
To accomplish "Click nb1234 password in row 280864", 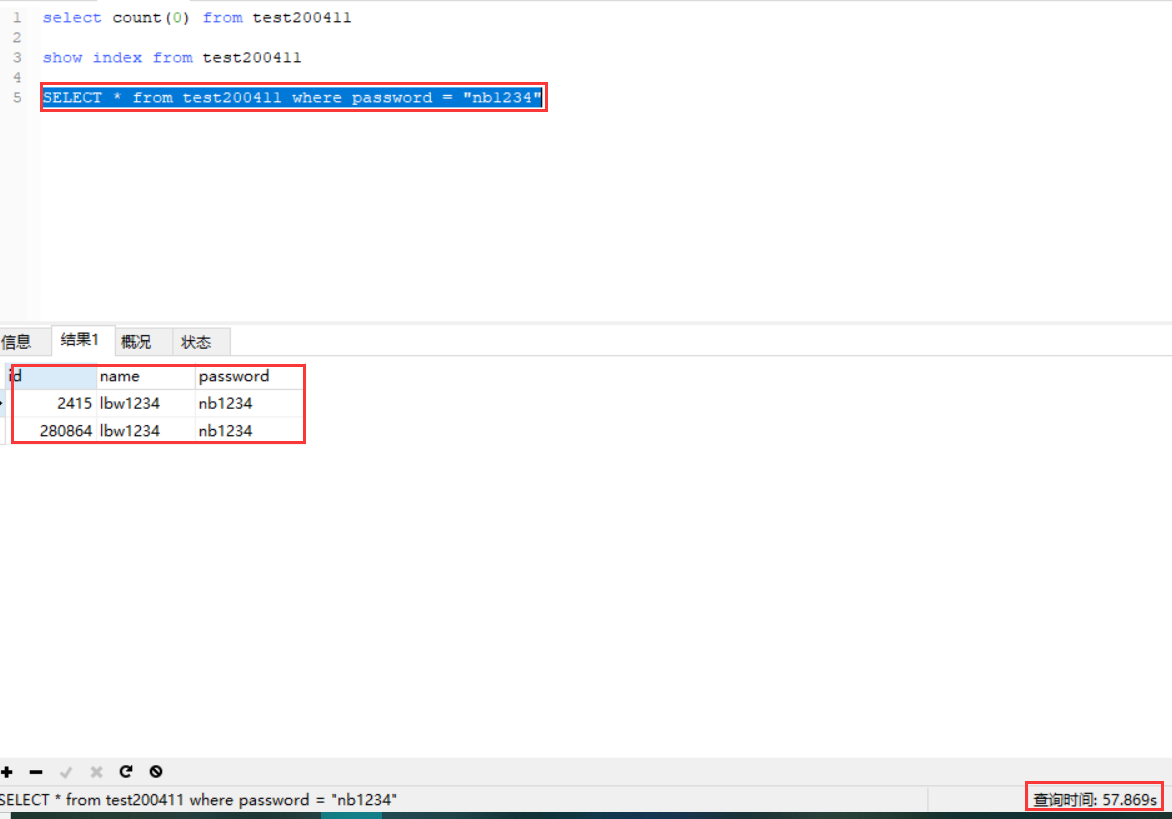I will click(x=250, y=431).
